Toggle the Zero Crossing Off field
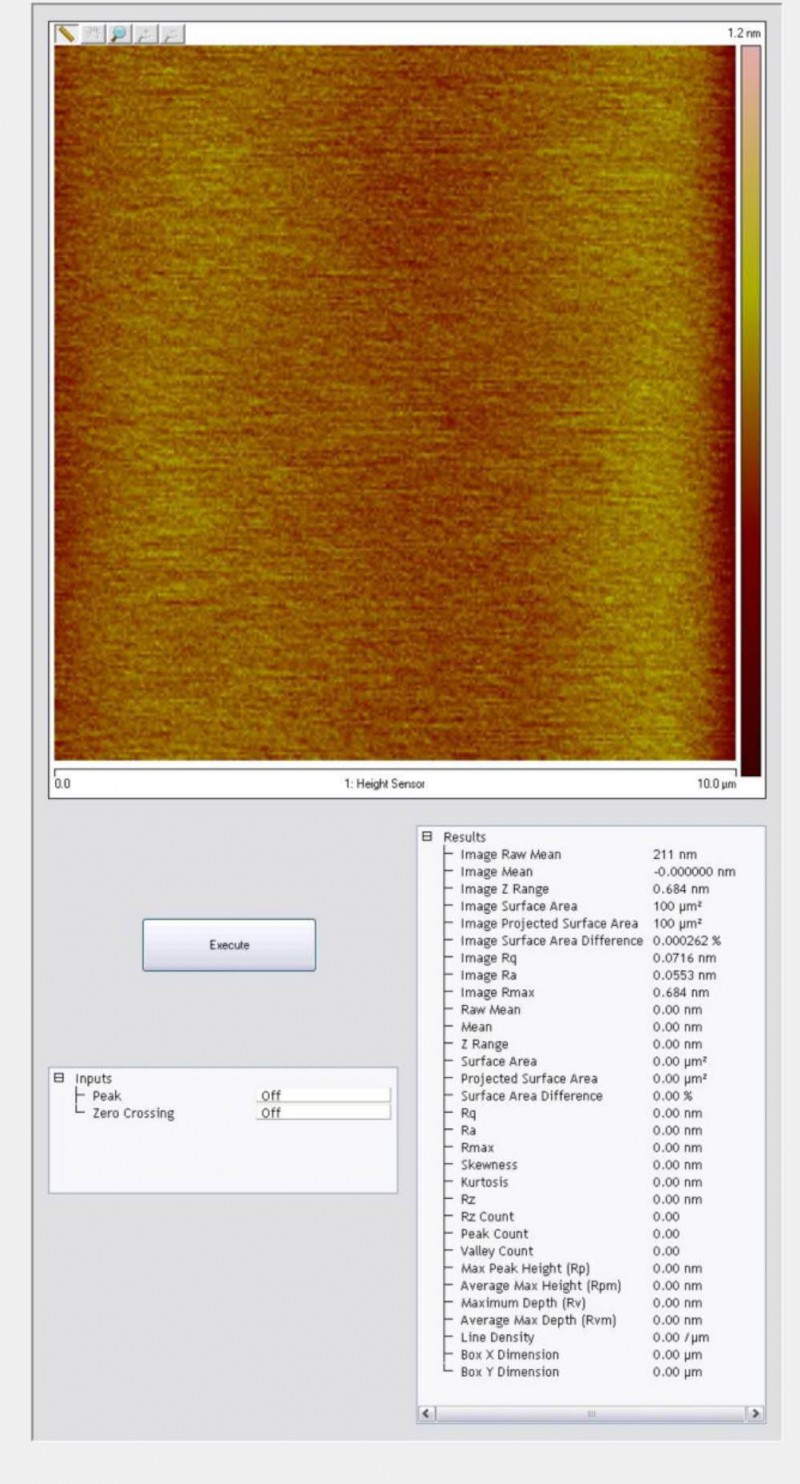This screenshot has height=1484, width=800. tap(322, 1113)
